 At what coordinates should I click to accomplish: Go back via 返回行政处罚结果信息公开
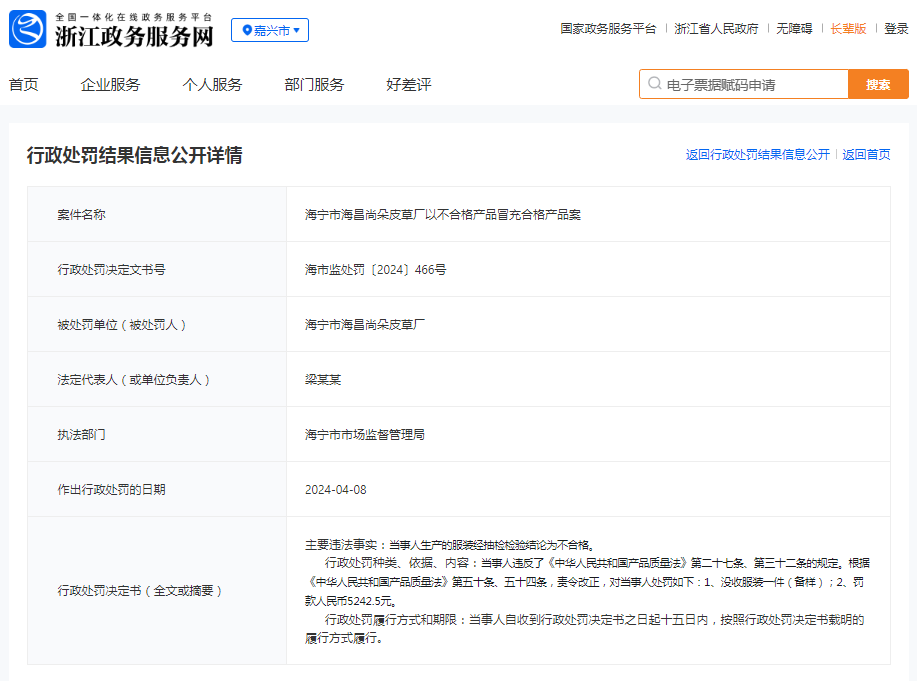(x=758, y=154)
